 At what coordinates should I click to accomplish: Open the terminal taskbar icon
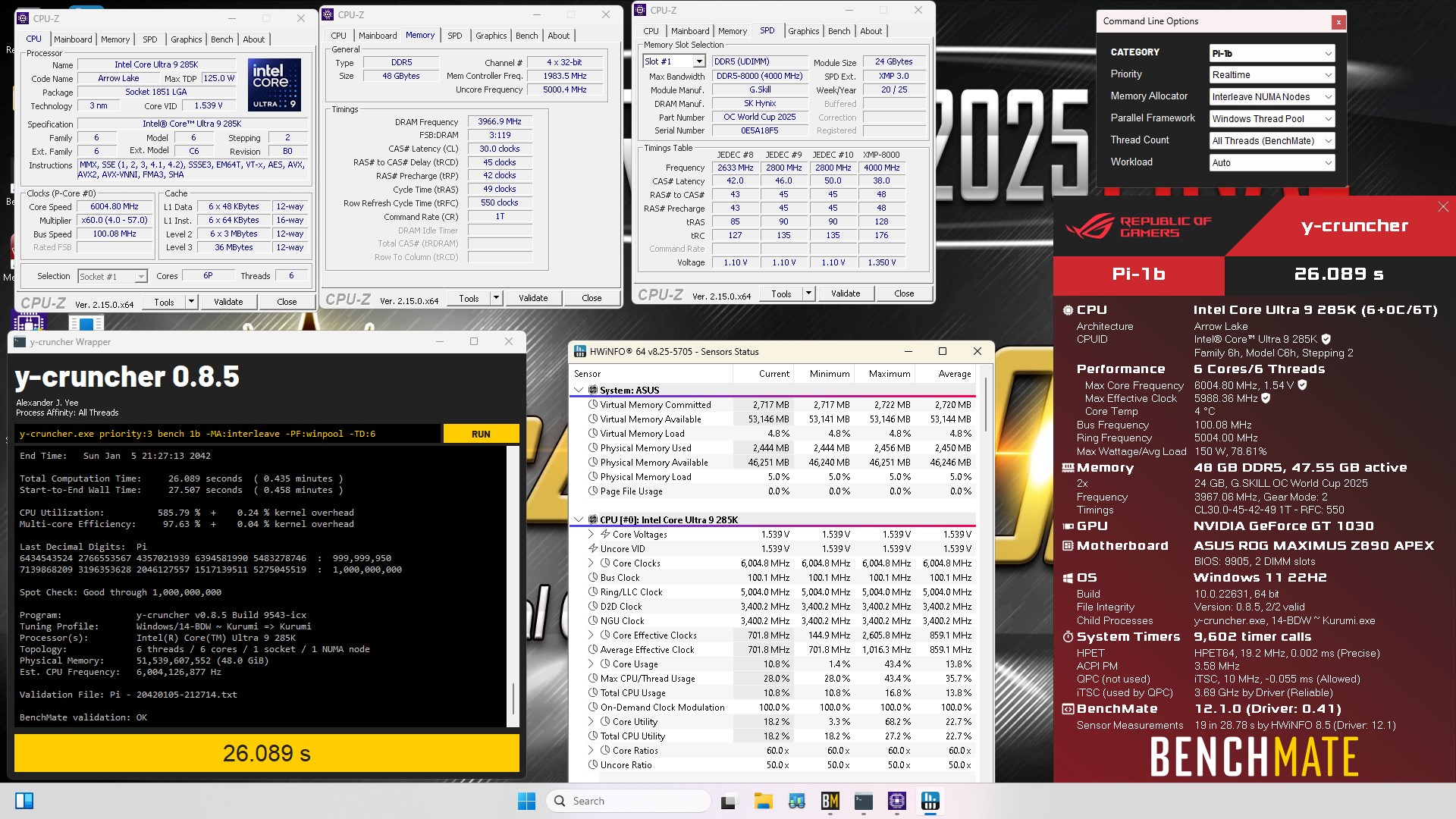tap(863, 801)
